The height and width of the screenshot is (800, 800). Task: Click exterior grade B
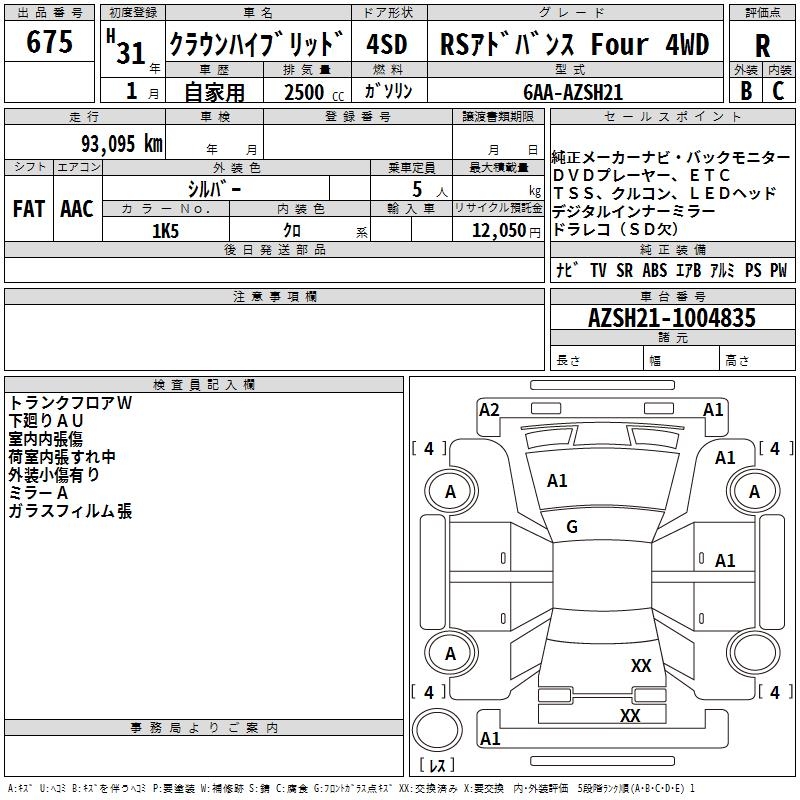pyautogui.click(x=746, y=91)
